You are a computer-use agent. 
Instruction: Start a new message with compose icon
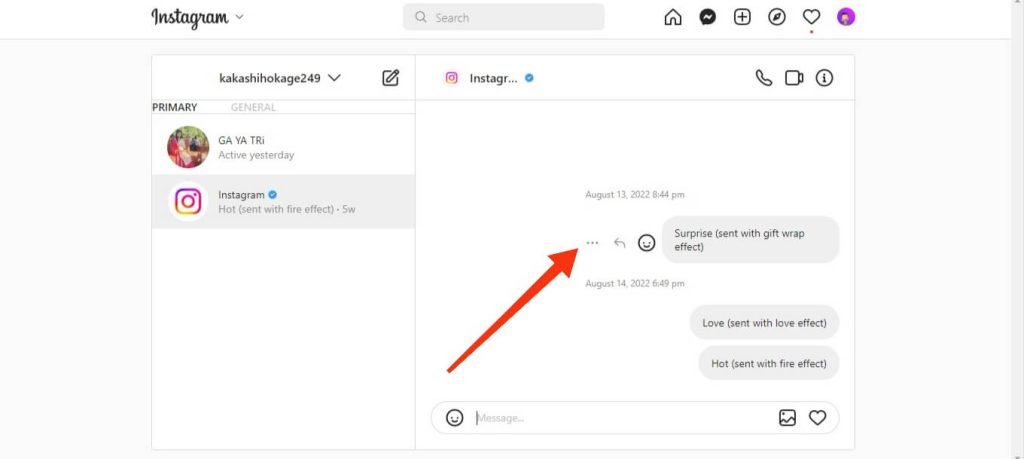tap(391, 78)
